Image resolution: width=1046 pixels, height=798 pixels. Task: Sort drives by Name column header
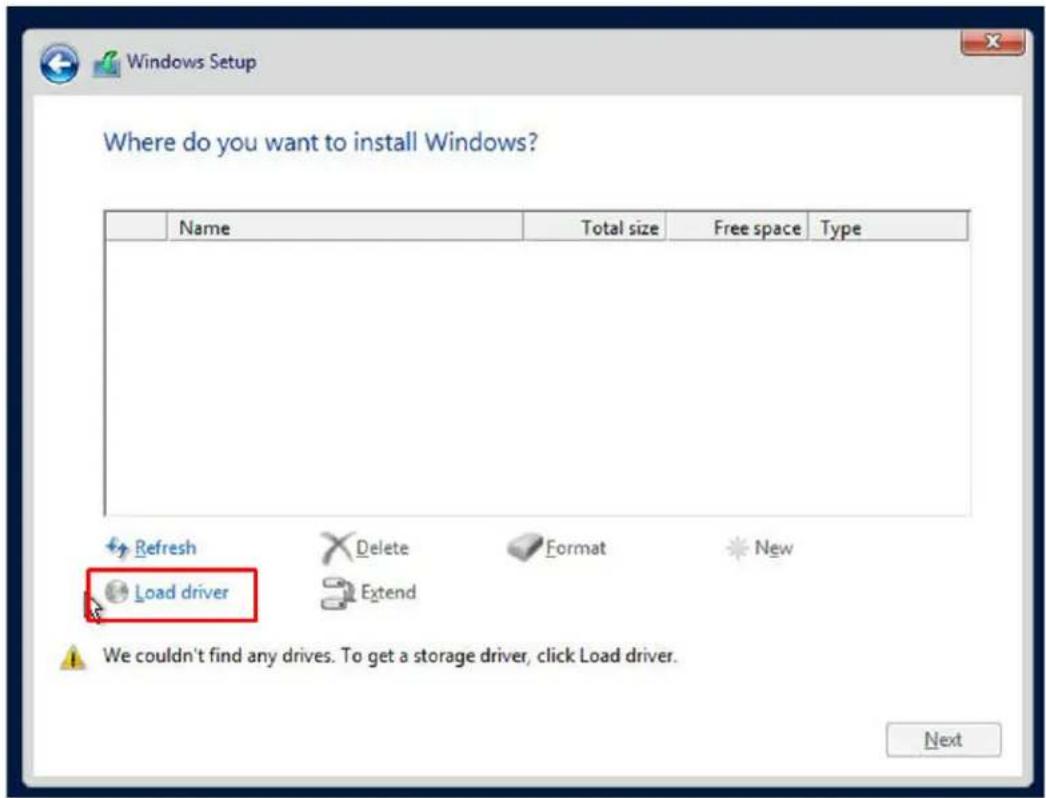[344, 228]
